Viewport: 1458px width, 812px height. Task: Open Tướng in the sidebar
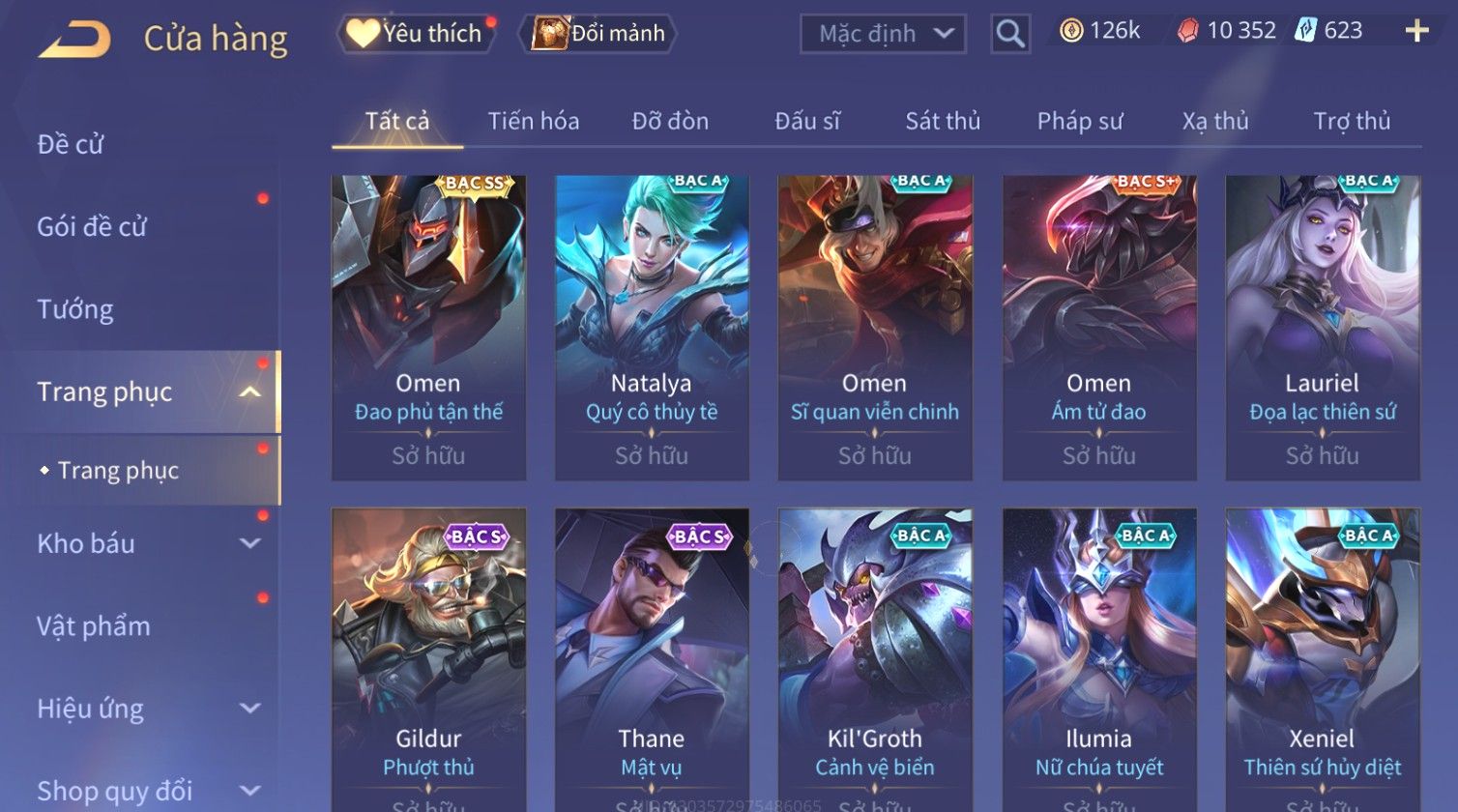75,309
